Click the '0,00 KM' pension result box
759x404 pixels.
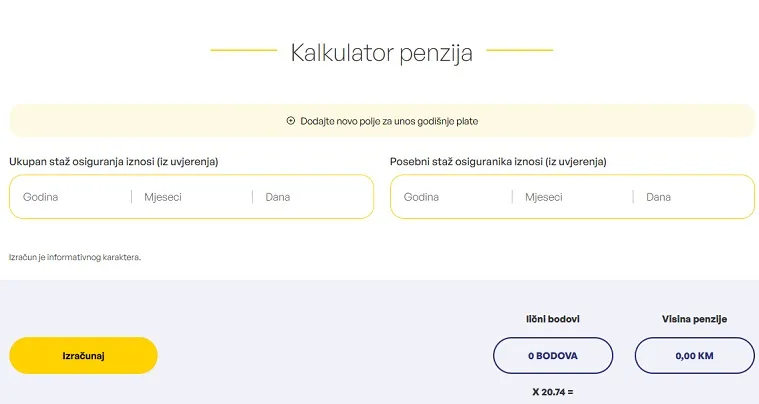click(695, 356)
